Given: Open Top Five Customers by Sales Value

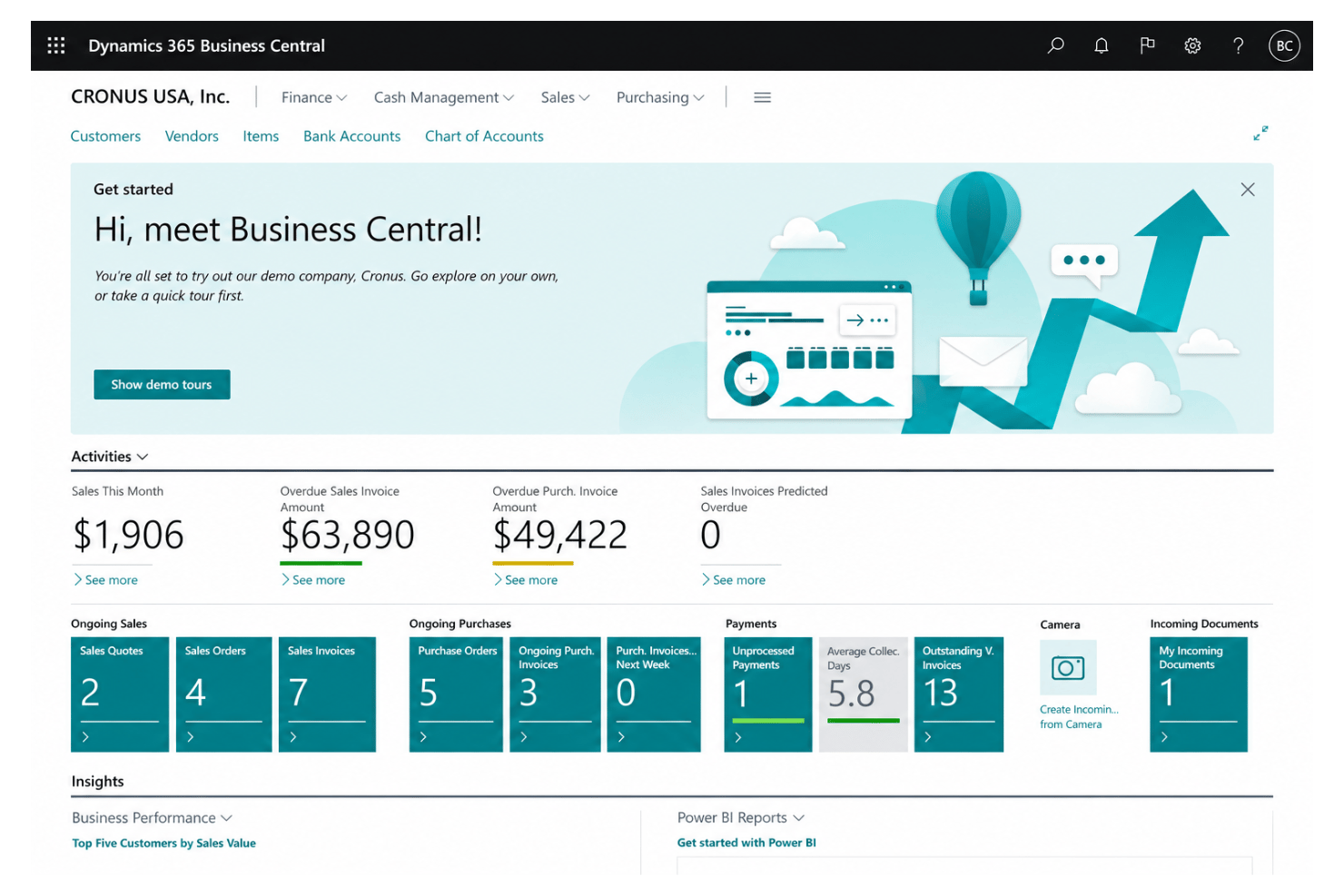Looking at the screenshot, I should [x=163, y=843].
